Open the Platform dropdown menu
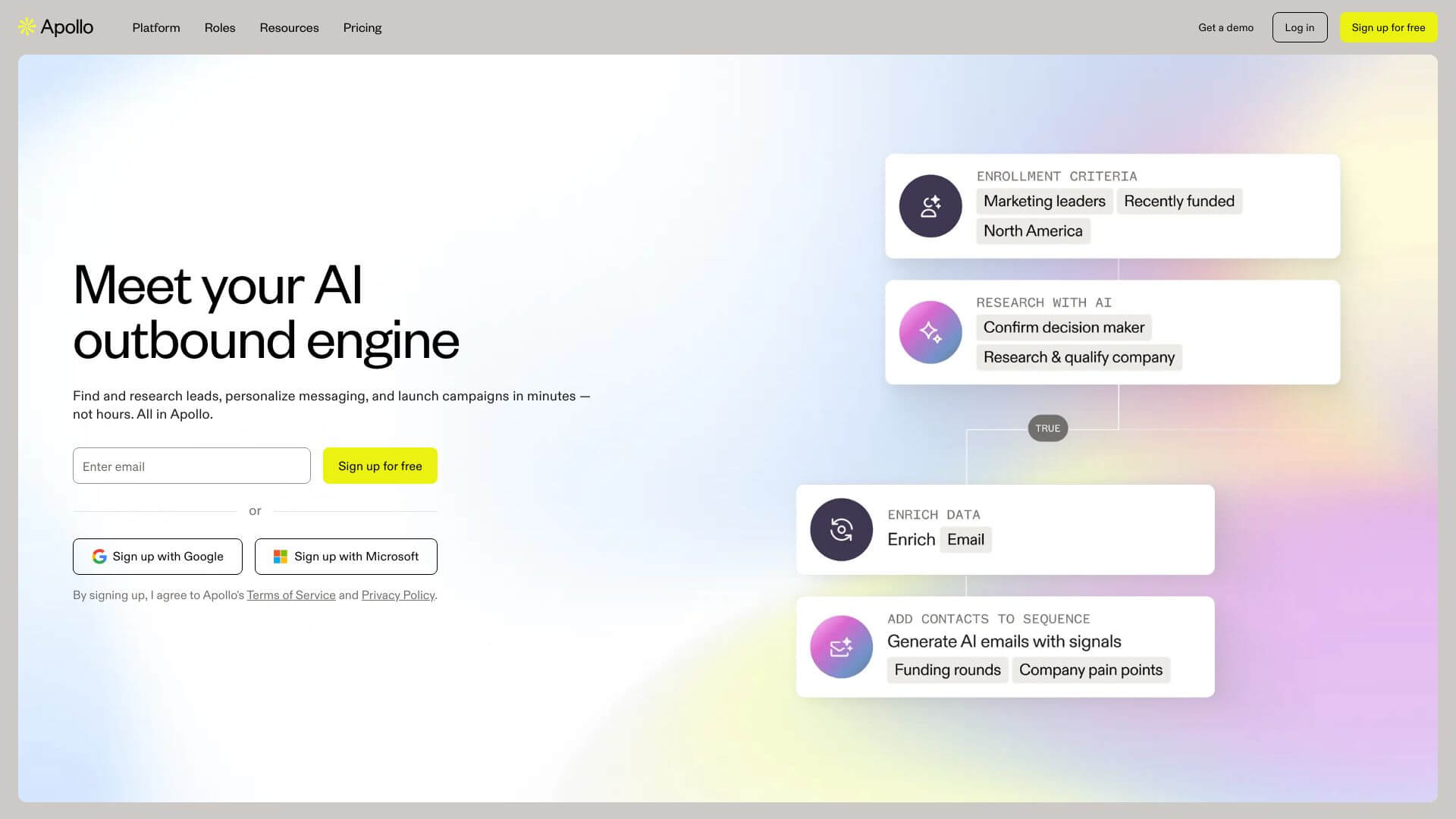Image resolution: width=1456 pixels, height=819 pixels. click(x=155, y=27)
